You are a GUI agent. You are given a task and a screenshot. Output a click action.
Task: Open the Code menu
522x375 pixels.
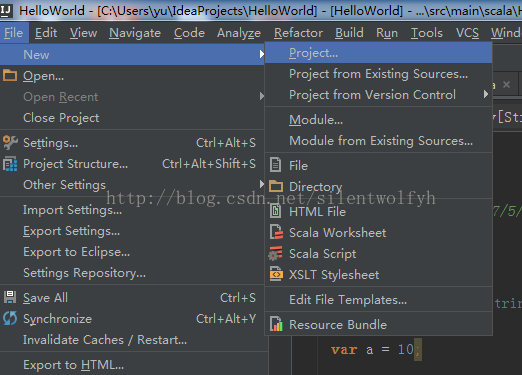pos(189,33)
